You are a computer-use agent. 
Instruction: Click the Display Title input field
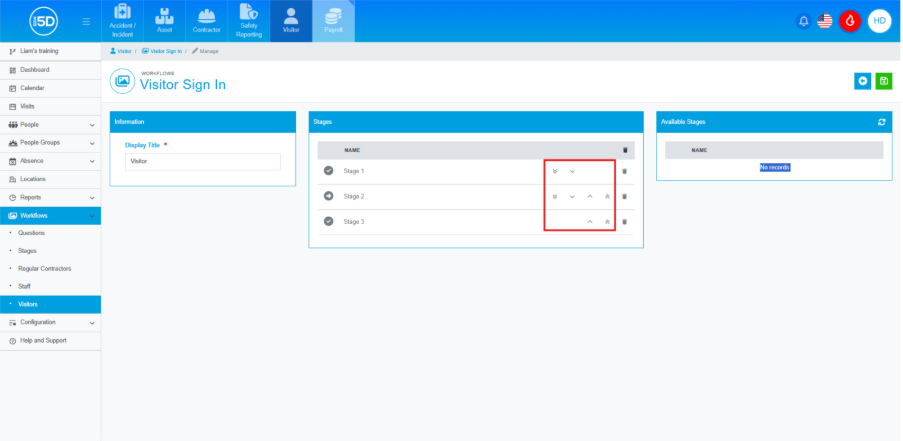pos(202,161)
